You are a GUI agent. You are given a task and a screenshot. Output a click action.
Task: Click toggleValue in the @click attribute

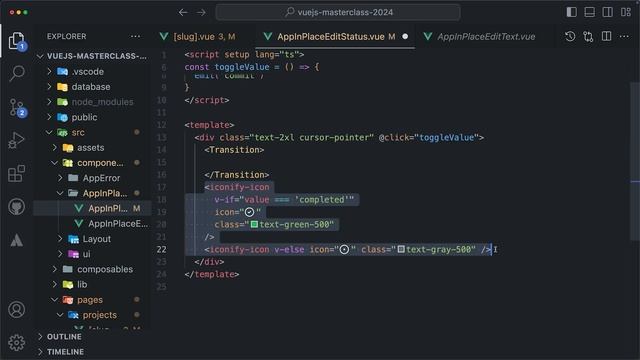pos(446,138)
